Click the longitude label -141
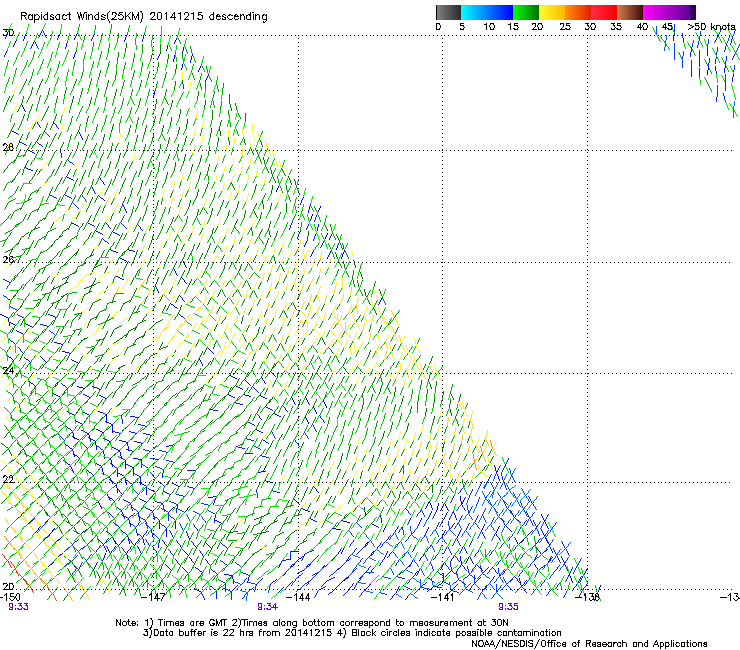The image size is (740, 650). tap(442, 597)
